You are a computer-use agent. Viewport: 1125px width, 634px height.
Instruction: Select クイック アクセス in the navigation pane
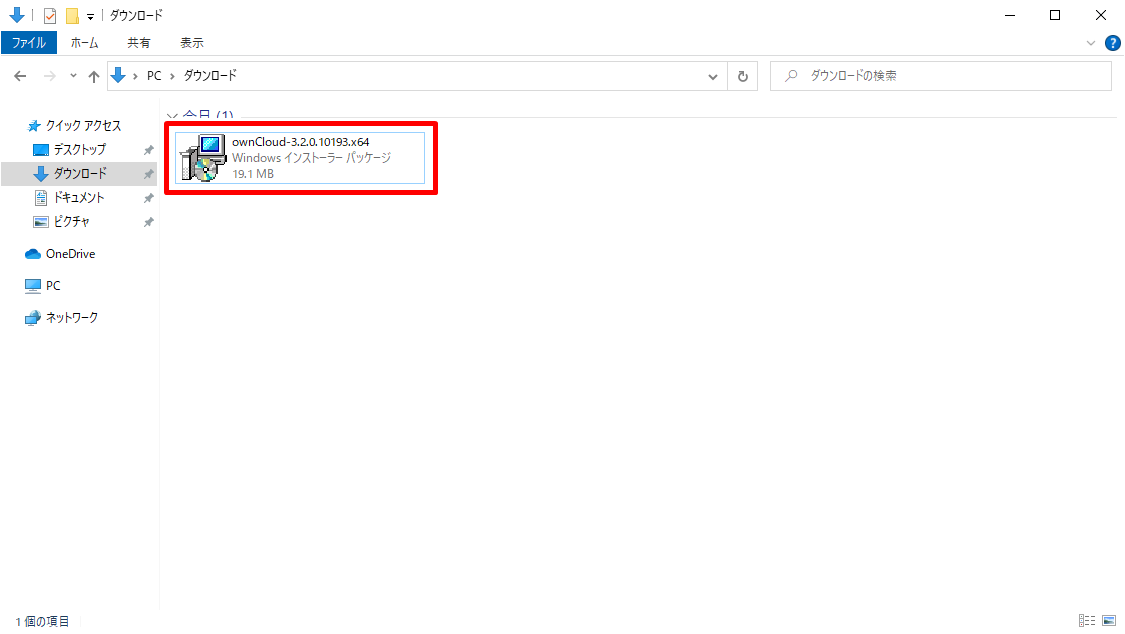pos(83,126)
